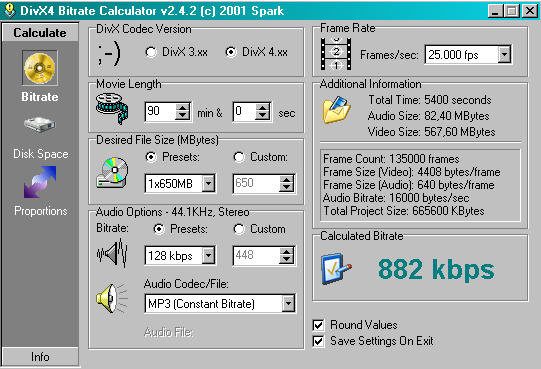Open the 128 kbps audio bitrate dropdown
This screenshot has width=541, height=369.
pyautogui.click(x=208, y=255)
